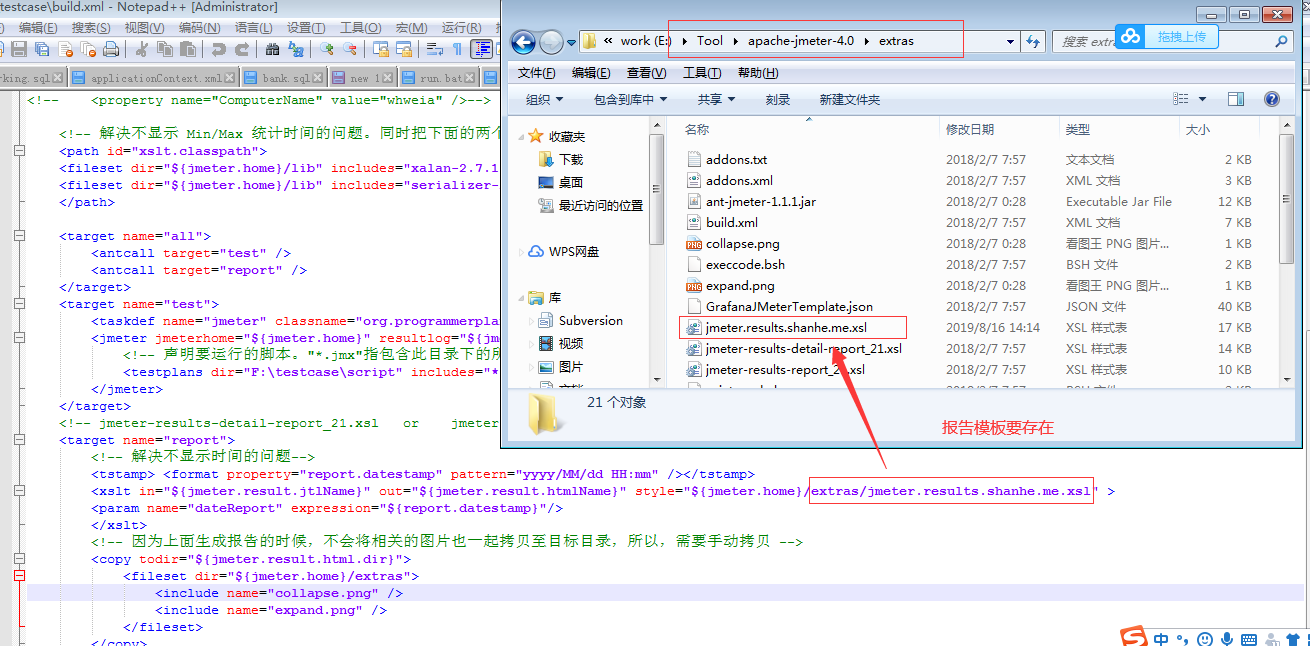The height and width of the screenshot is (646, 1310).
Task: Switch Sogou Chinese/English mode 中
Action: tap(1161, 638)
